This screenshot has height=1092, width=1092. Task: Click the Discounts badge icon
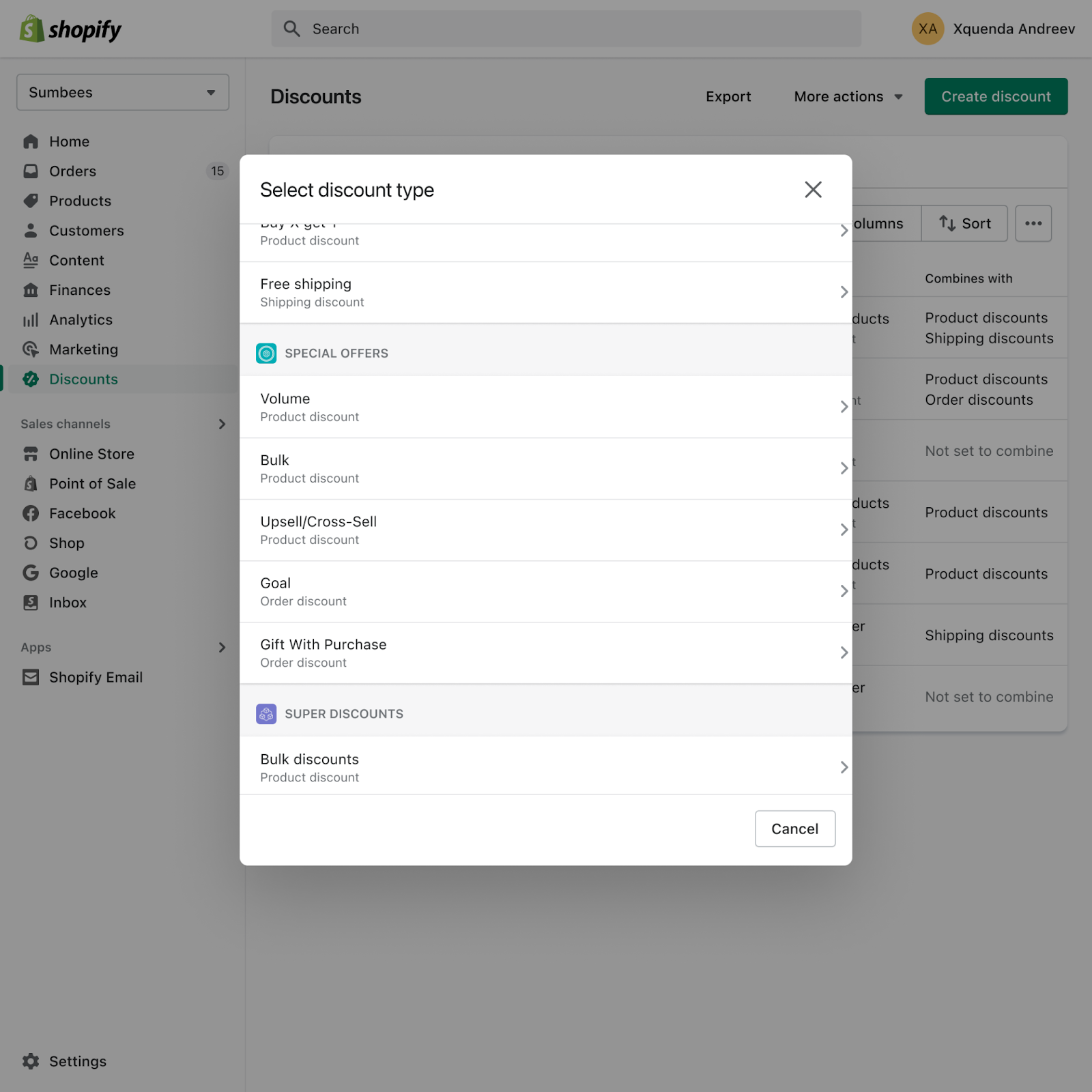point(31,379)
